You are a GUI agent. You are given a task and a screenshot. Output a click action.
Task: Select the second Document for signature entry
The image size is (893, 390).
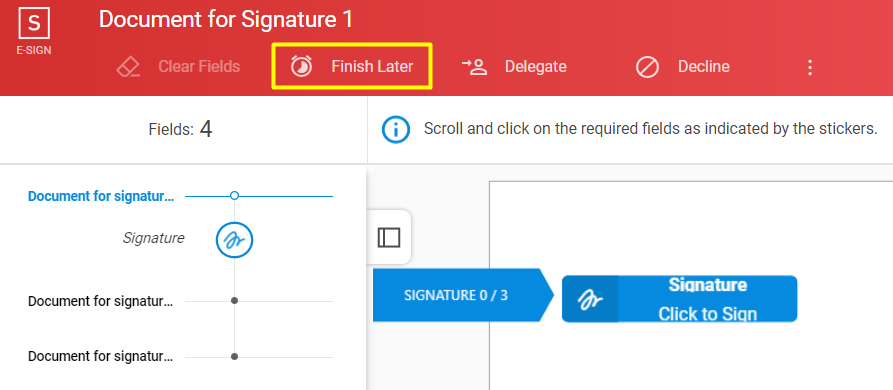click(x=101, y=301)
